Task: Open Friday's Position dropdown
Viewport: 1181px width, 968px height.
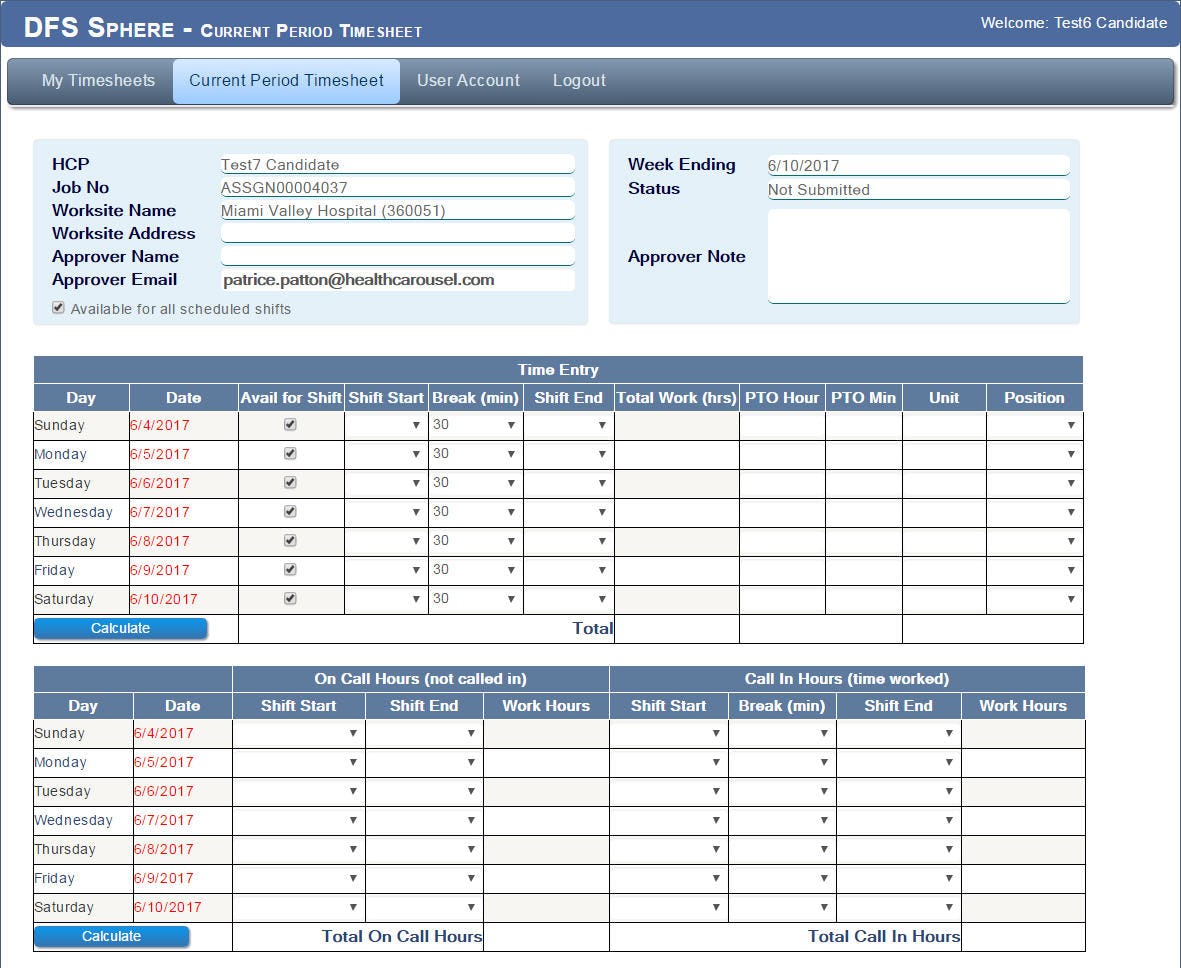Action: click(1034, 570)
